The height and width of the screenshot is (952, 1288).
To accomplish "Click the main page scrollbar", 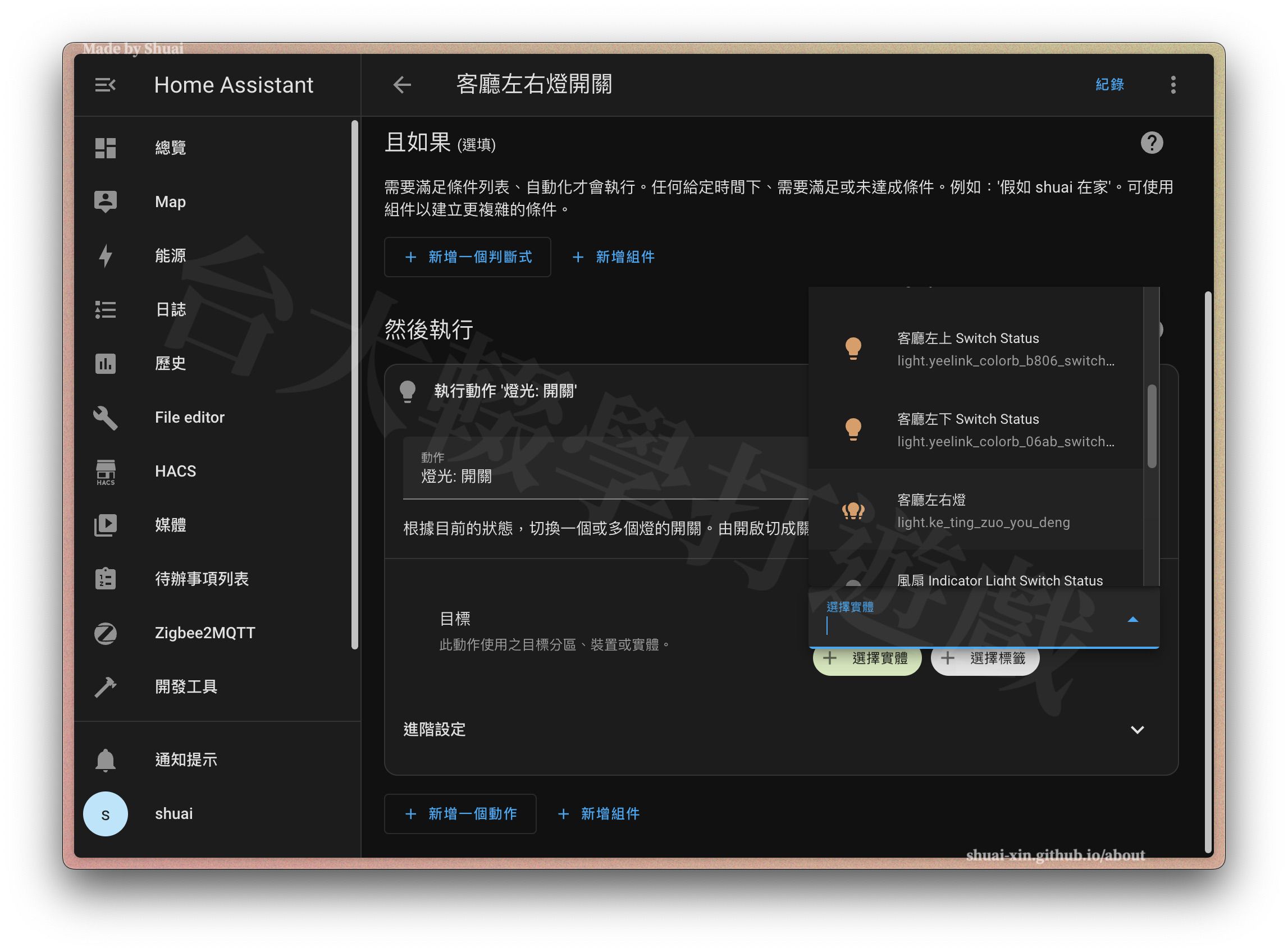I will point(1208,572).
